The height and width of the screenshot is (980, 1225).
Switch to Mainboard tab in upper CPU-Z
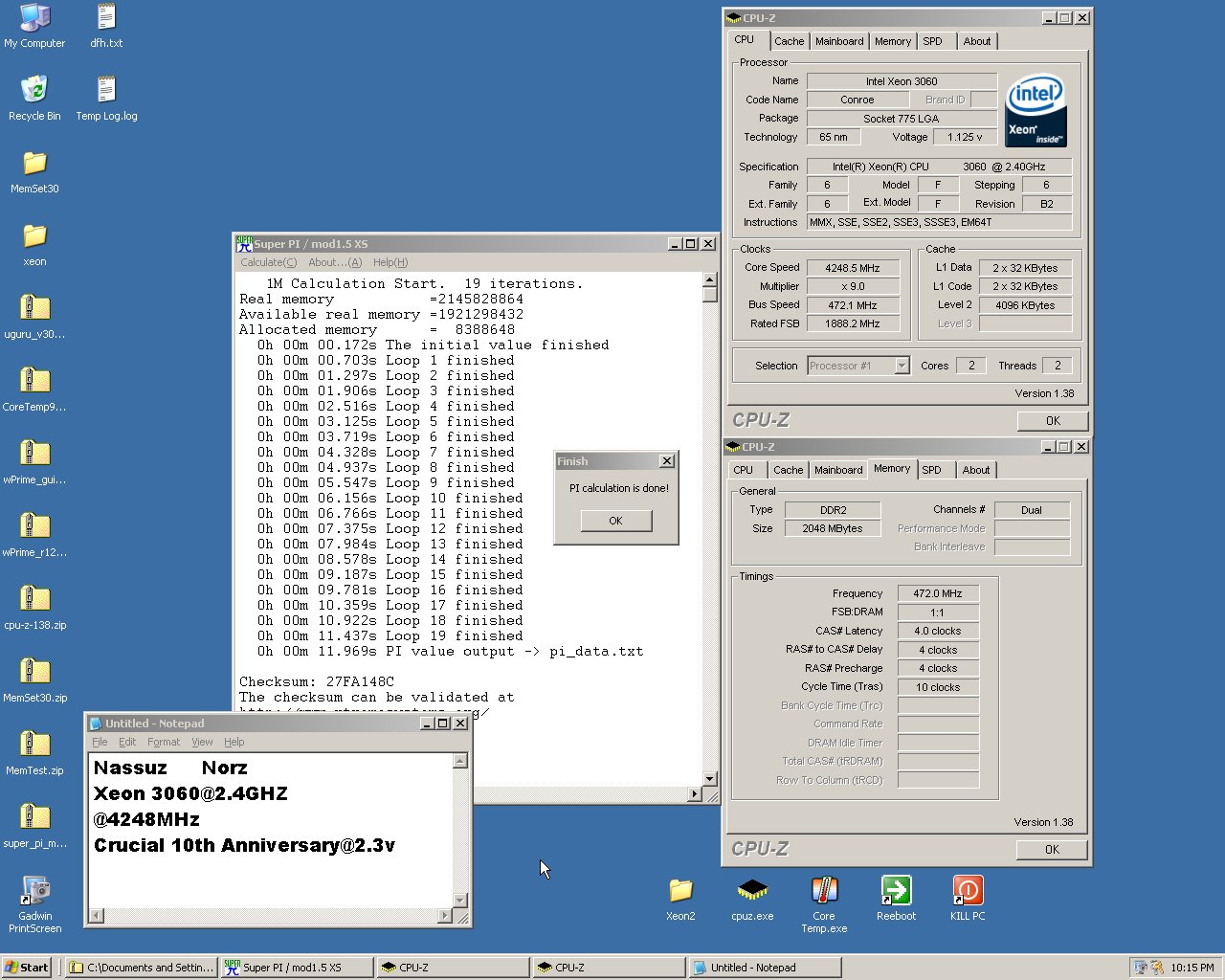[839, 41]
